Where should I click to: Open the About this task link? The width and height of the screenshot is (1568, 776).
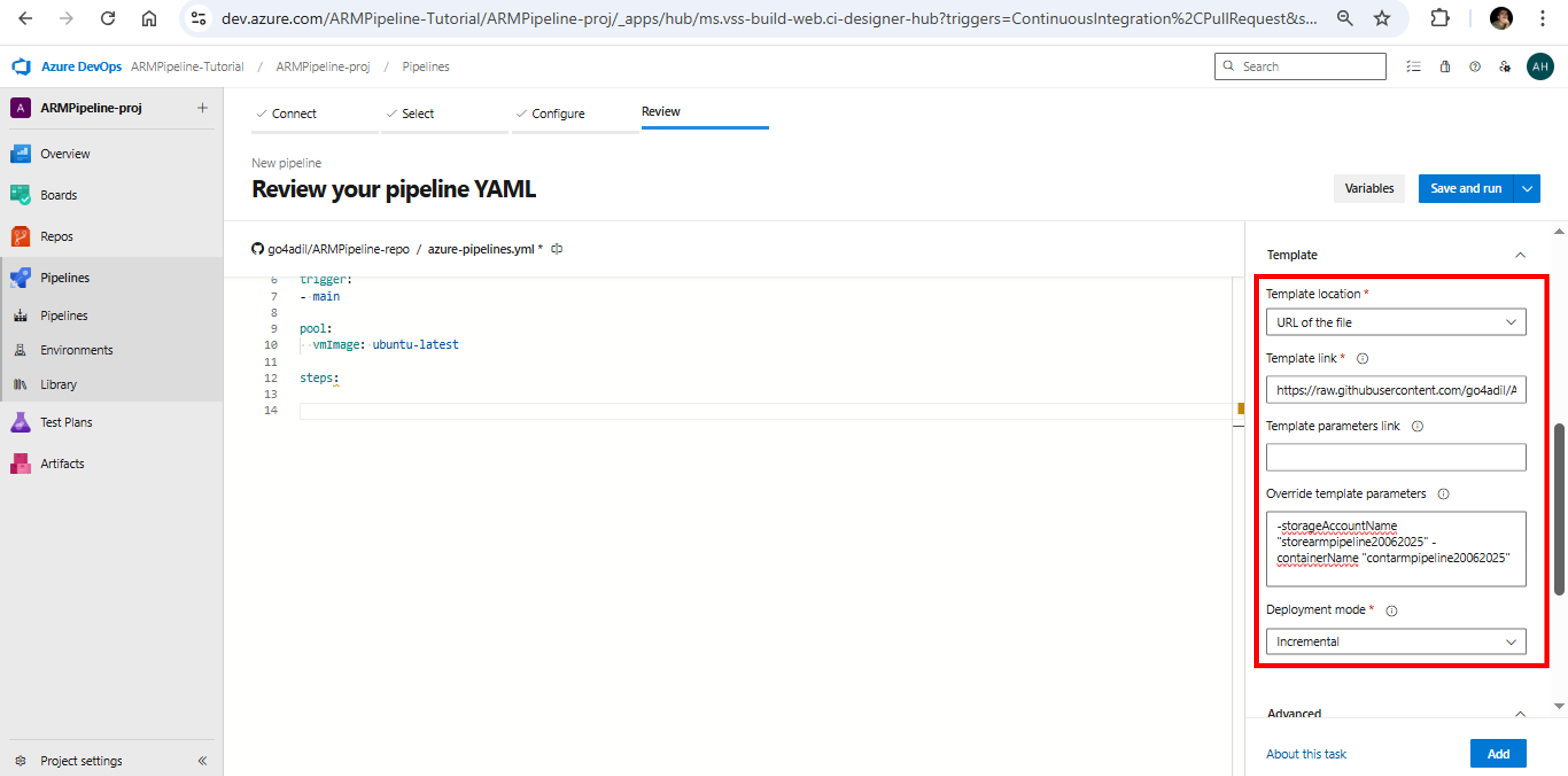1306,754
